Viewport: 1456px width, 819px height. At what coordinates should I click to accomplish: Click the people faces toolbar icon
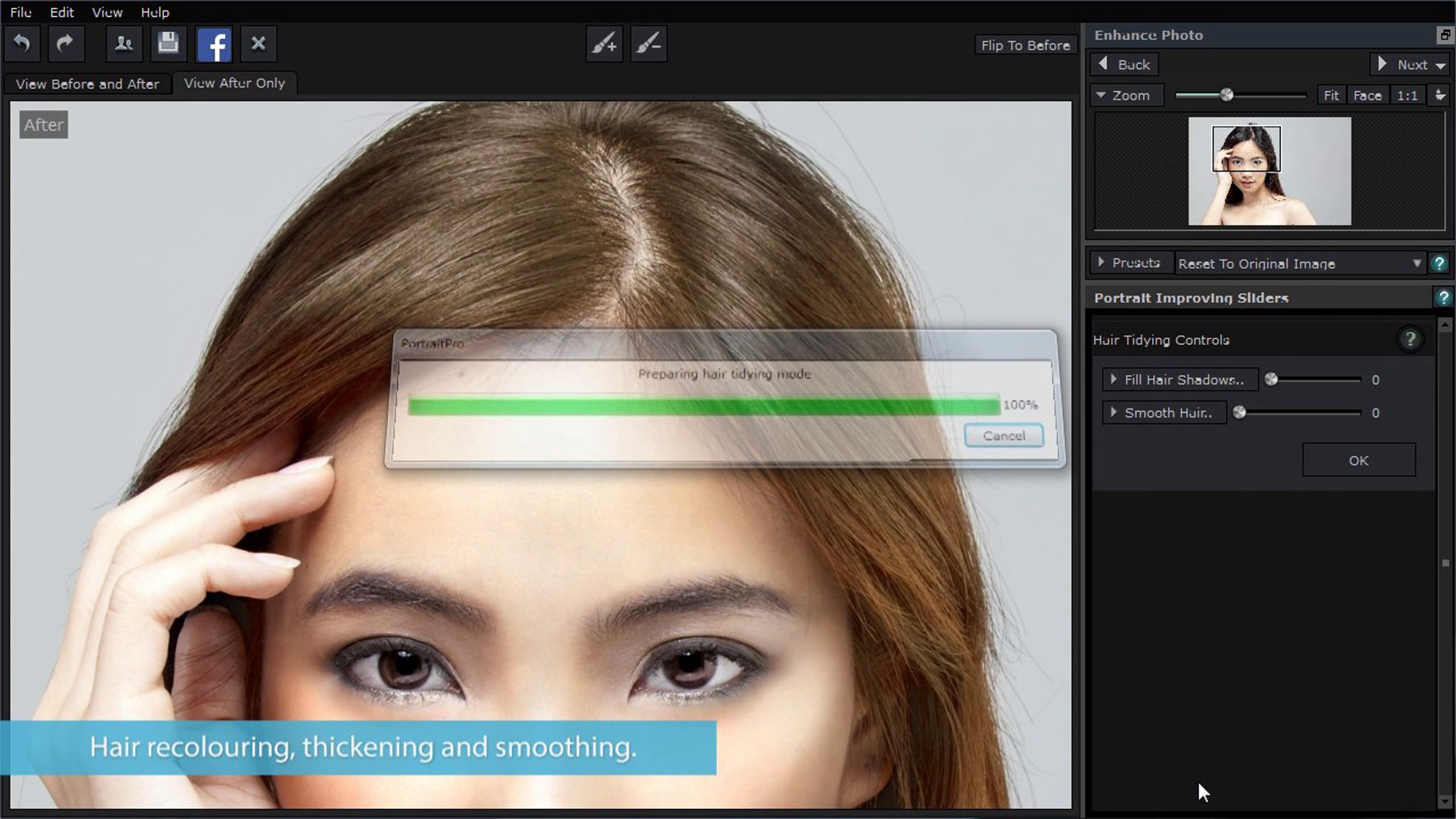click(124, 44)
